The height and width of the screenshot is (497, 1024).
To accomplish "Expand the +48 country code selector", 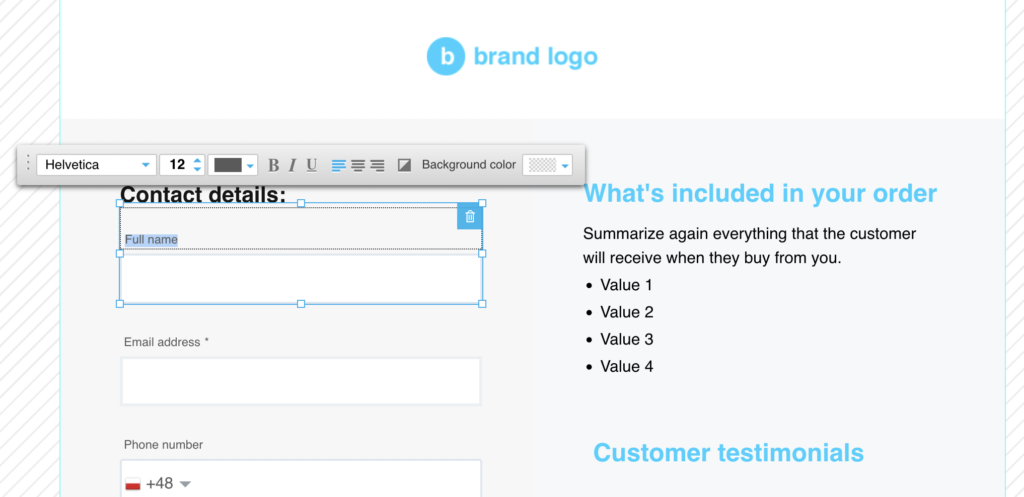I will pos(158,484).
